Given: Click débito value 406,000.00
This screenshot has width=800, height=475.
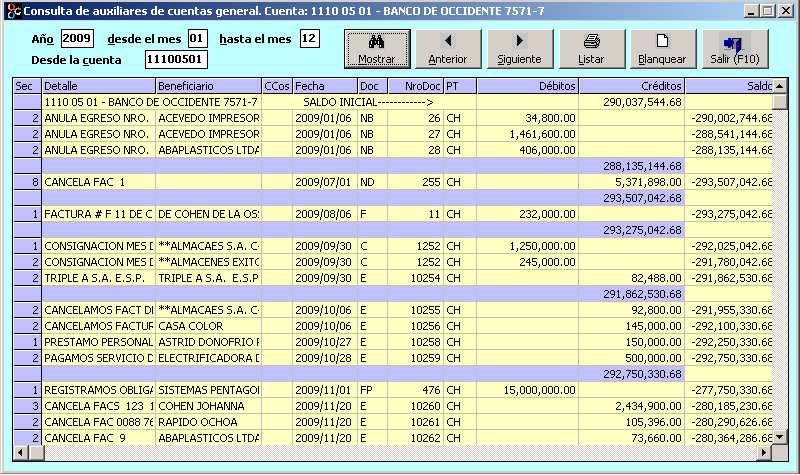Looking at the screenshot, I should 547,150.
